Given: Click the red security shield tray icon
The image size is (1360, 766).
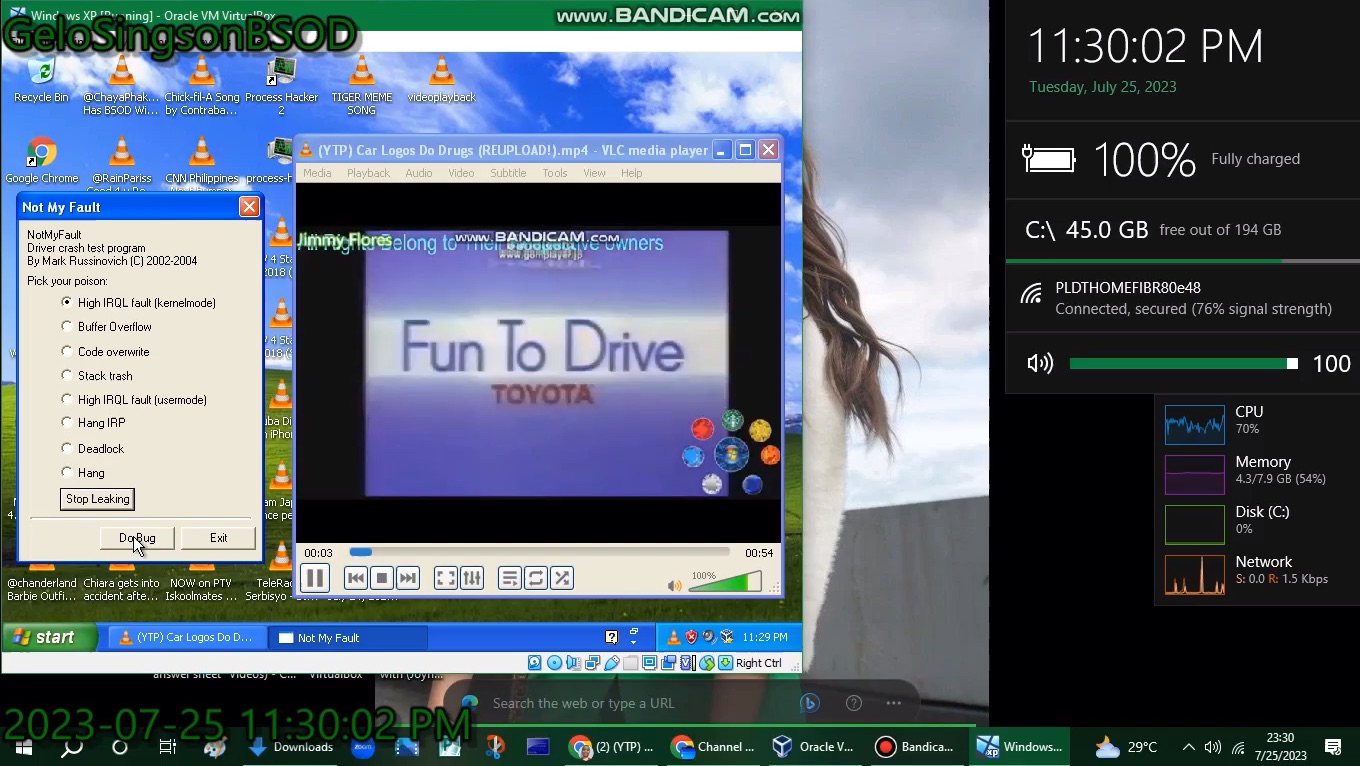Looking at the screenshot, I should click(690, 637).
